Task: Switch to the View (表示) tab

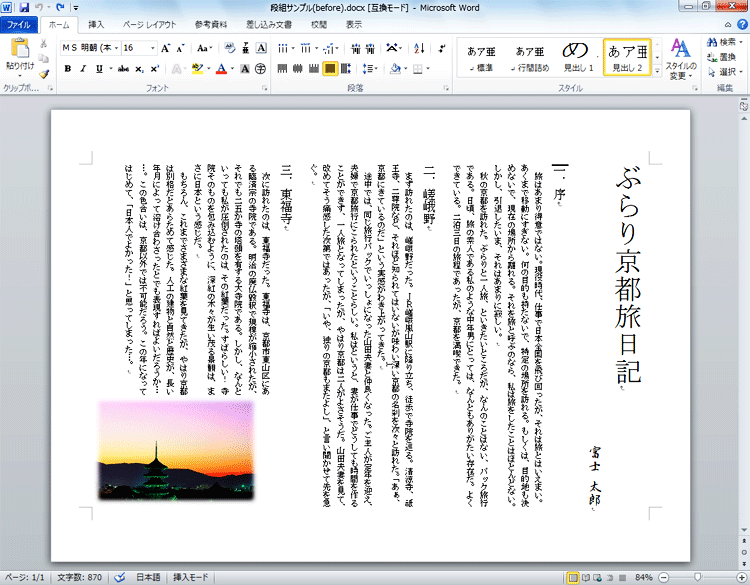Action: click(354, 25)
